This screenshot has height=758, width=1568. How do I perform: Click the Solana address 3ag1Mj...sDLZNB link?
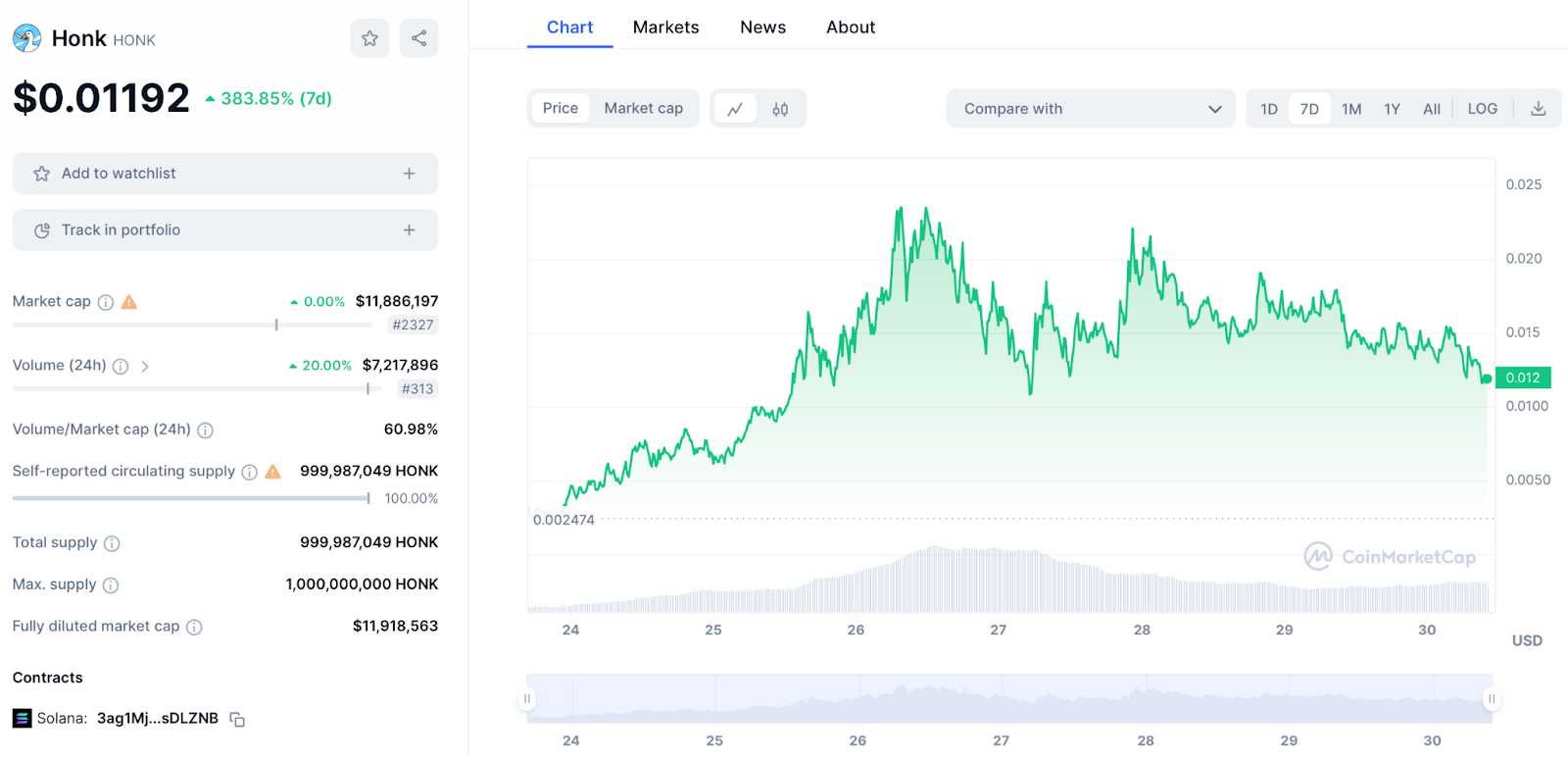coord(158,719)
